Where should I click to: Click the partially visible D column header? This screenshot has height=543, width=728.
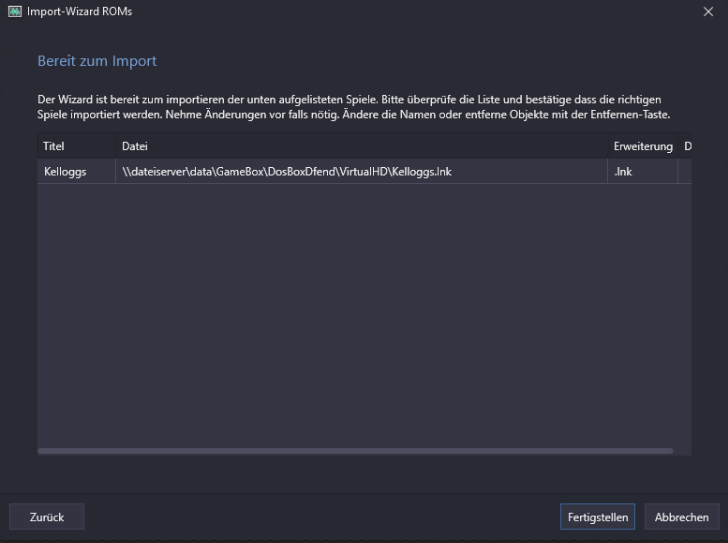687,147
